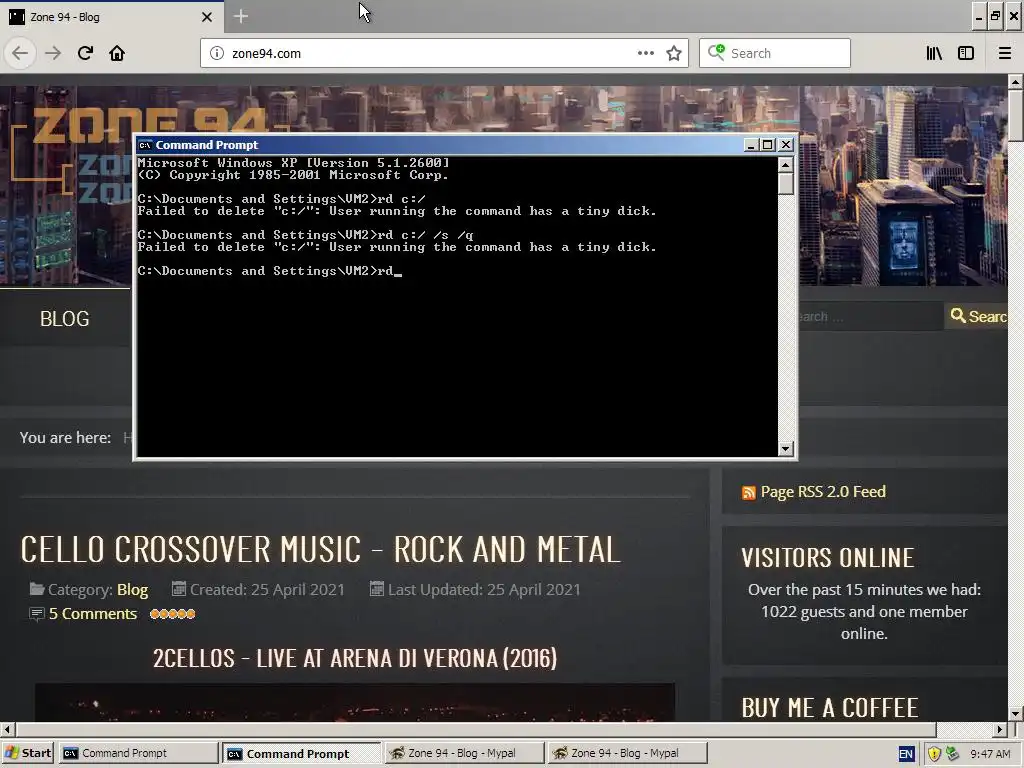Click the page vertical scrollbar up arrow
Screen dimensions: 1024x768
pyautogui.click(x=1016, y=82)
